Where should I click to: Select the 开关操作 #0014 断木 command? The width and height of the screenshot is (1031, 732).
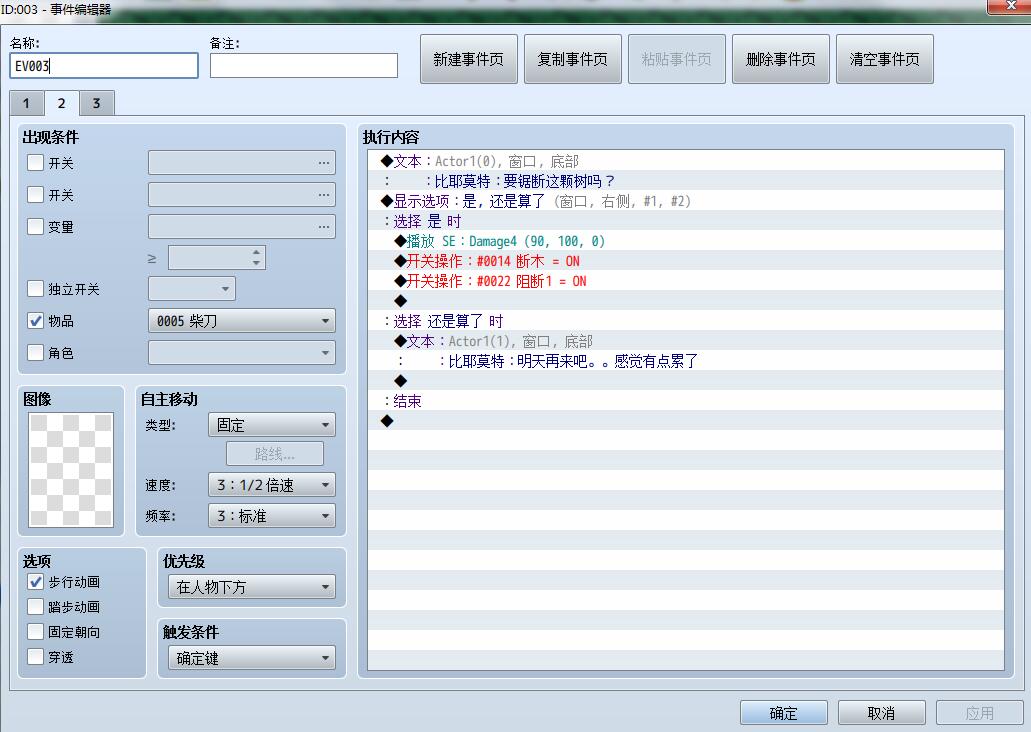[x=686, y=261]
